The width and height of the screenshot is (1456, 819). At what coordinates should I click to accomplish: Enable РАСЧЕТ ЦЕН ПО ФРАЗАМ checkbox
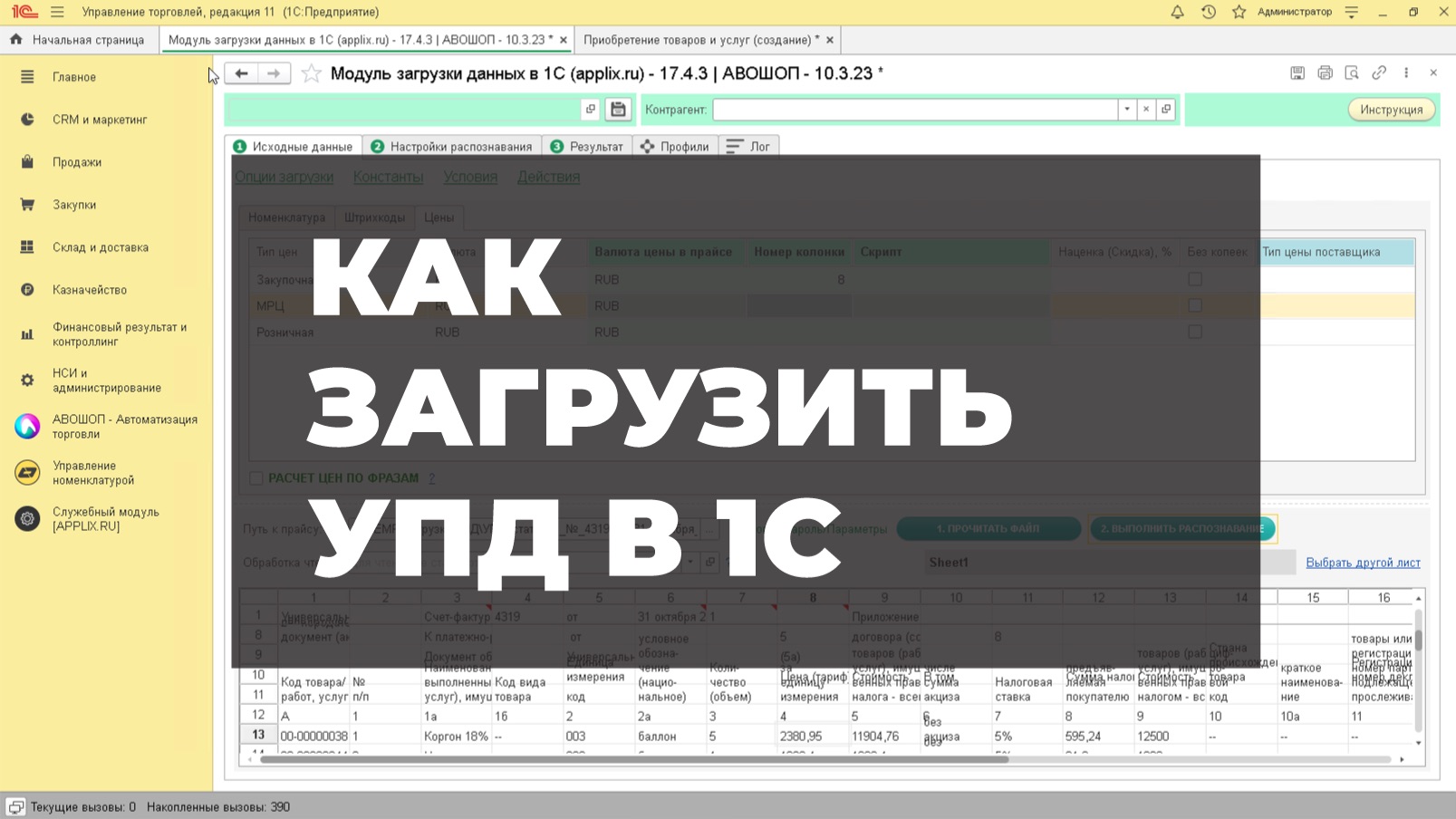tap(255, 477)
